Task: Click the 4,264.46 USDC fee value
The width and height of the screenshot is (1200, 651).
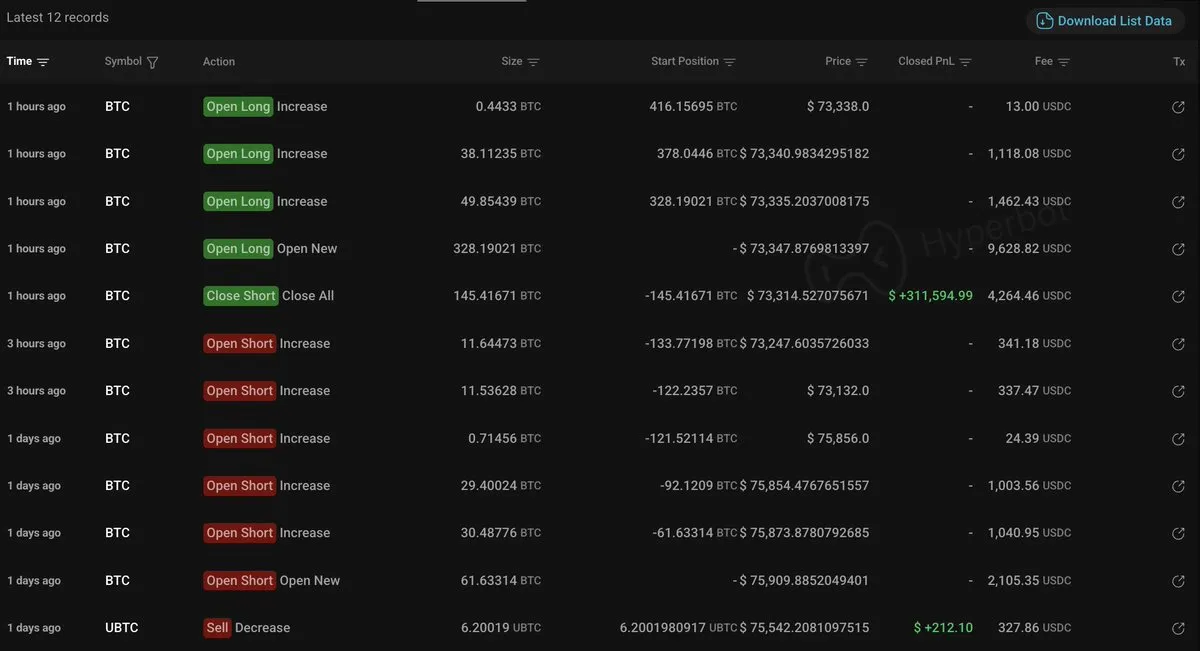Action: (x=1029, y=296)
